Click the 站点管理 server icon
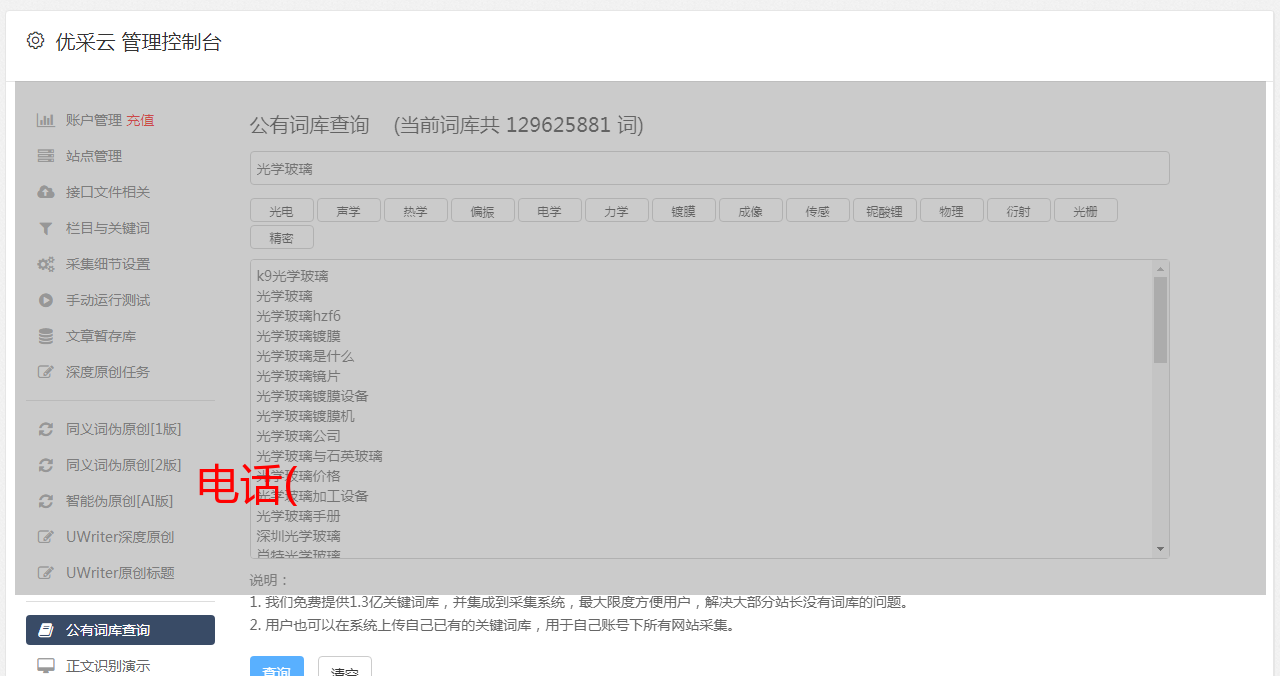The height and width of the screenshot is (676, 1280). click(46, 156)
